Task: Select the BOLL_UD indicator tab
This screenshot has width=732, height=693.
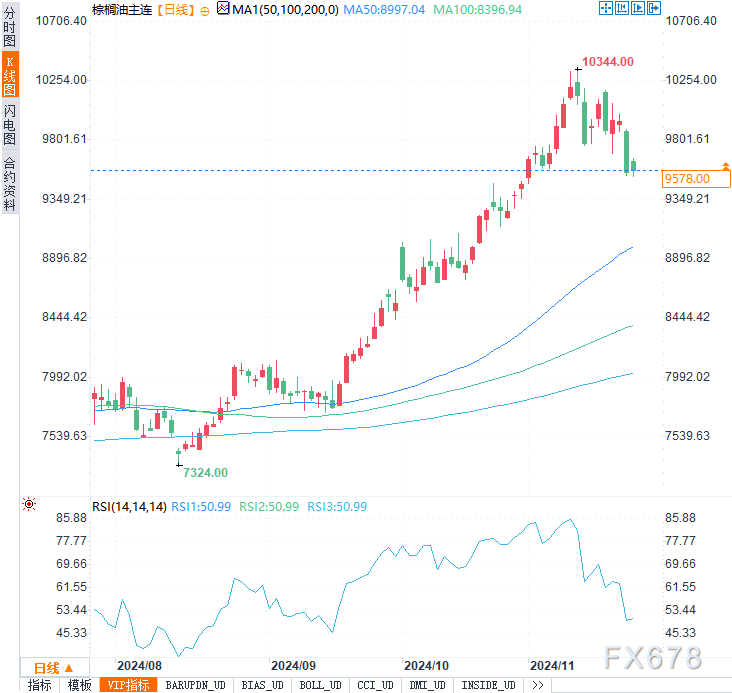Action: point(320,685)
